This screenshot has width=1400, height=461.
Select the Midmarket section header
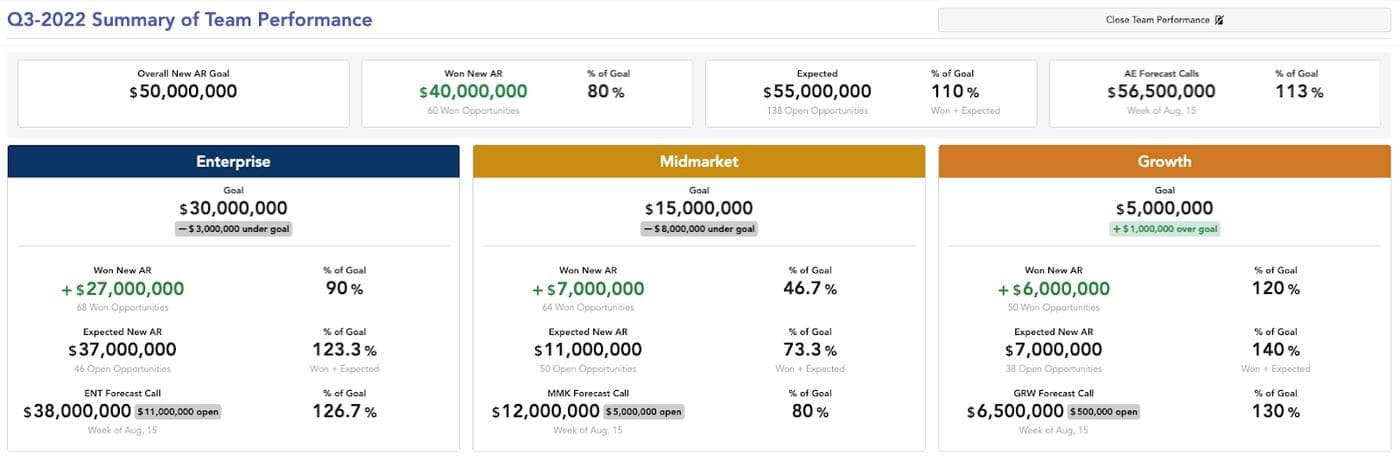click(699, 161)
